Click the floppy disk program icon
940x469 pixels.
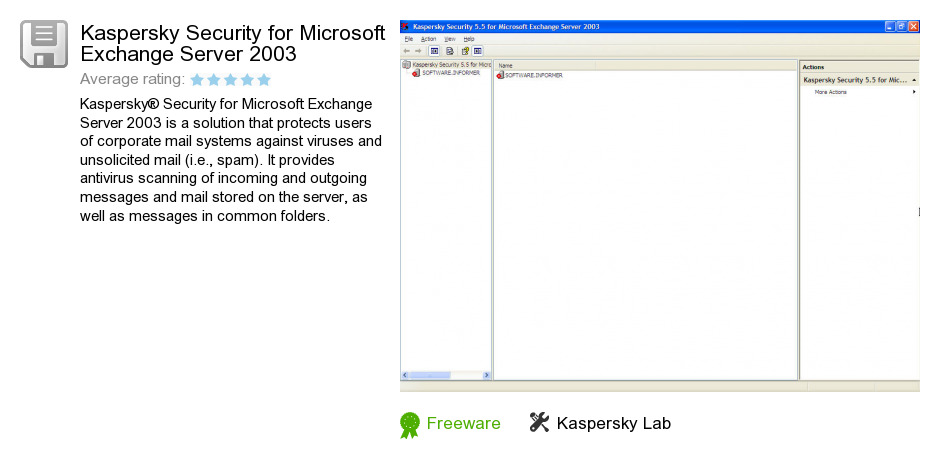click(44, 43)
